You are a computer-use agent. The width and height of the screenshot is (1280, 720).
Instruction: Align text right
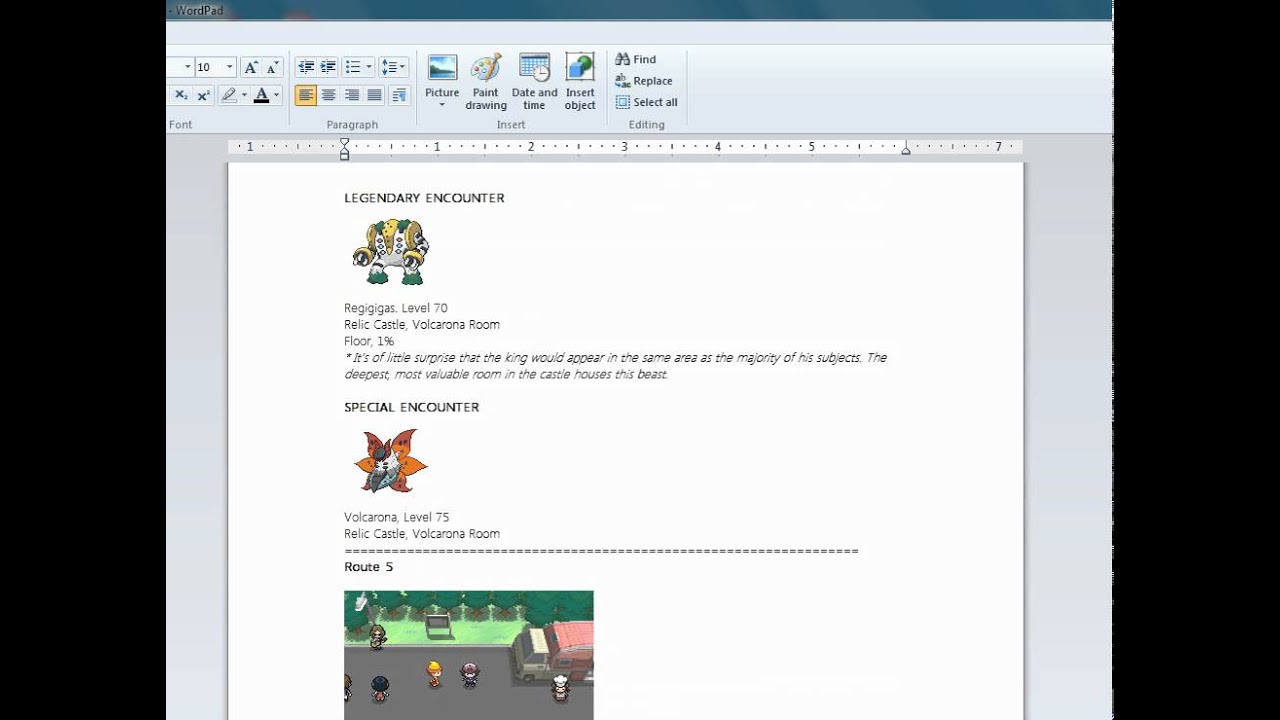click(351, 95)
